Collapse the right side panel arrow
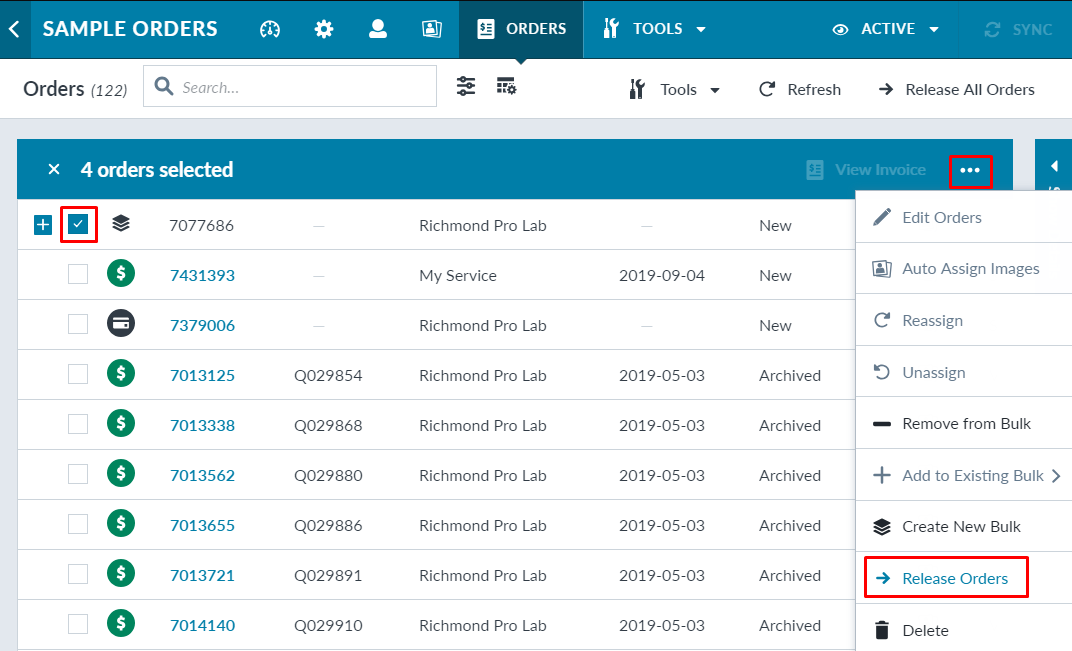Image resolution: width=1072 pixels, height=651 pixels. pyautogui.click(x=1054, y=166)
